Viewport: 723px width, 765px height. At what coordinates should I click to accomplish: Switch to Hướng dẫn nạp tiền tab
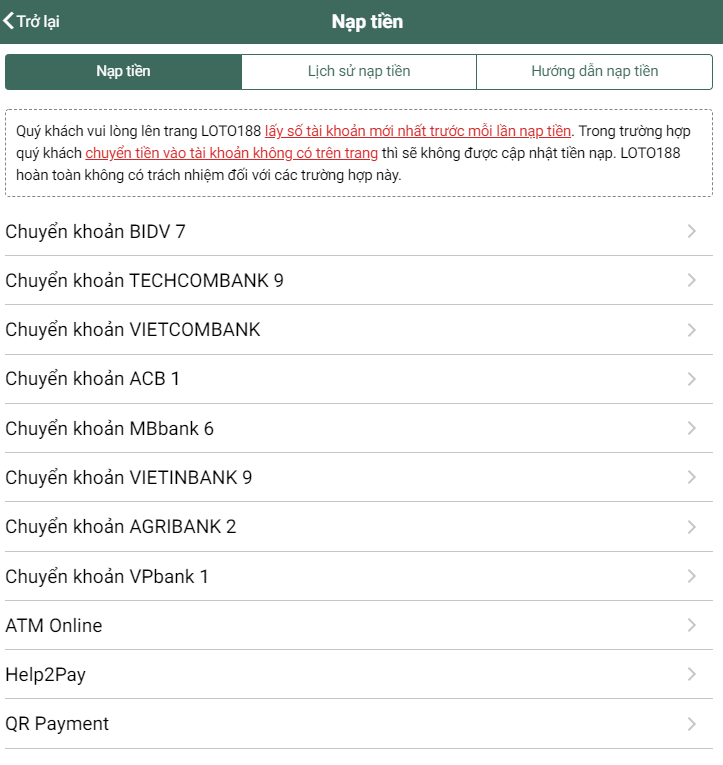(595, 72)
